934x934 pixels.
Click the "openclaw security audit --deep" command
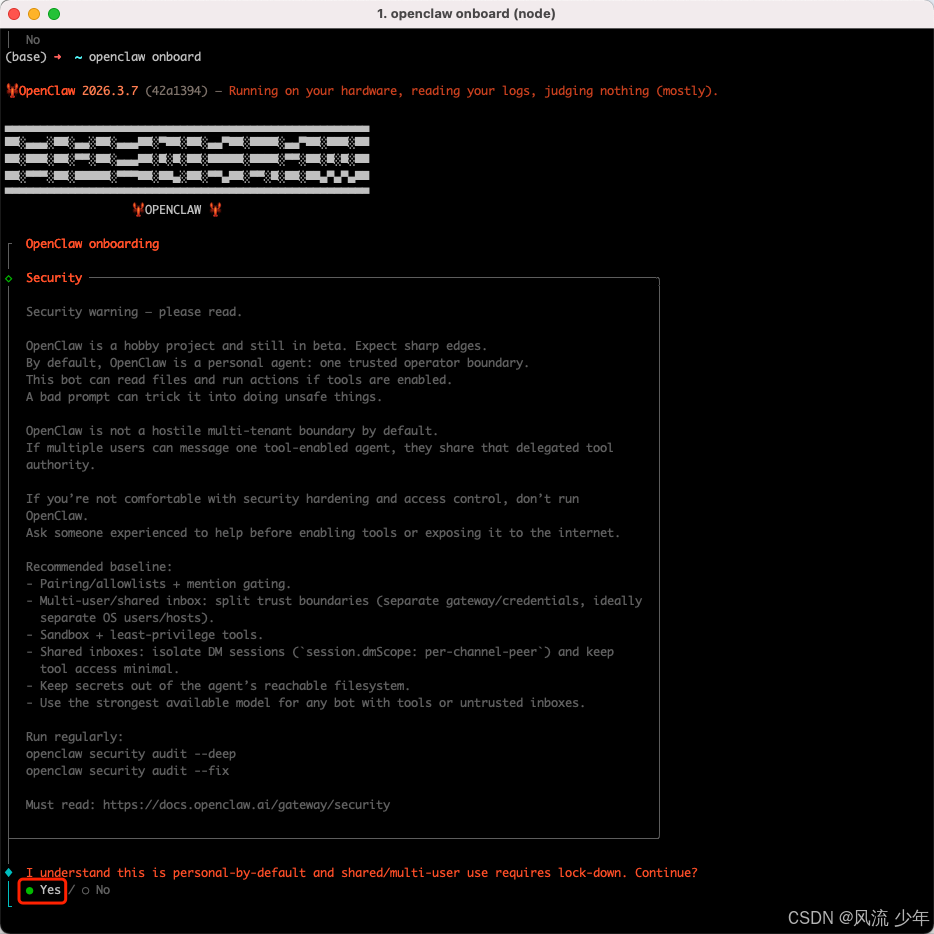[x=131, y=754]
